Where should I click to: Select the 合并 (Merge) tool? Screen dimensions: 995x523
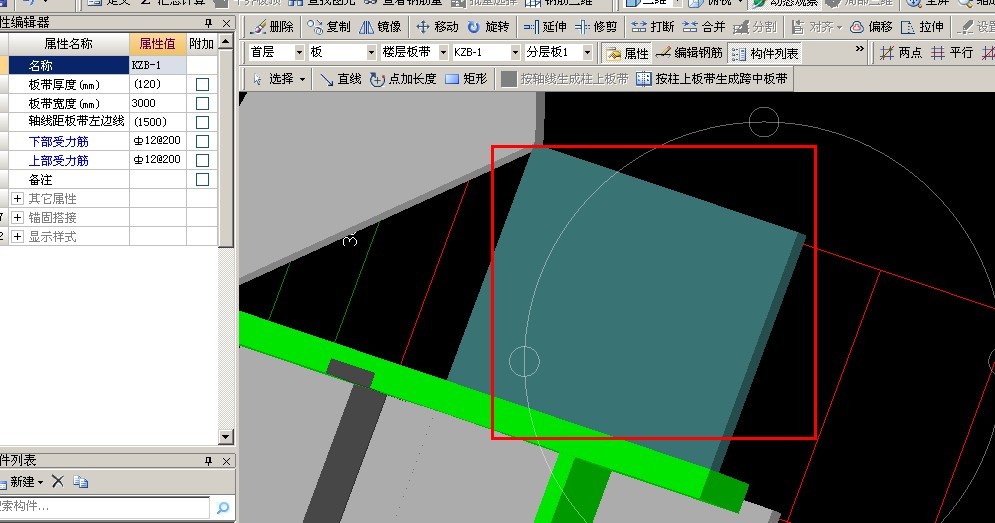click(704, 27)
